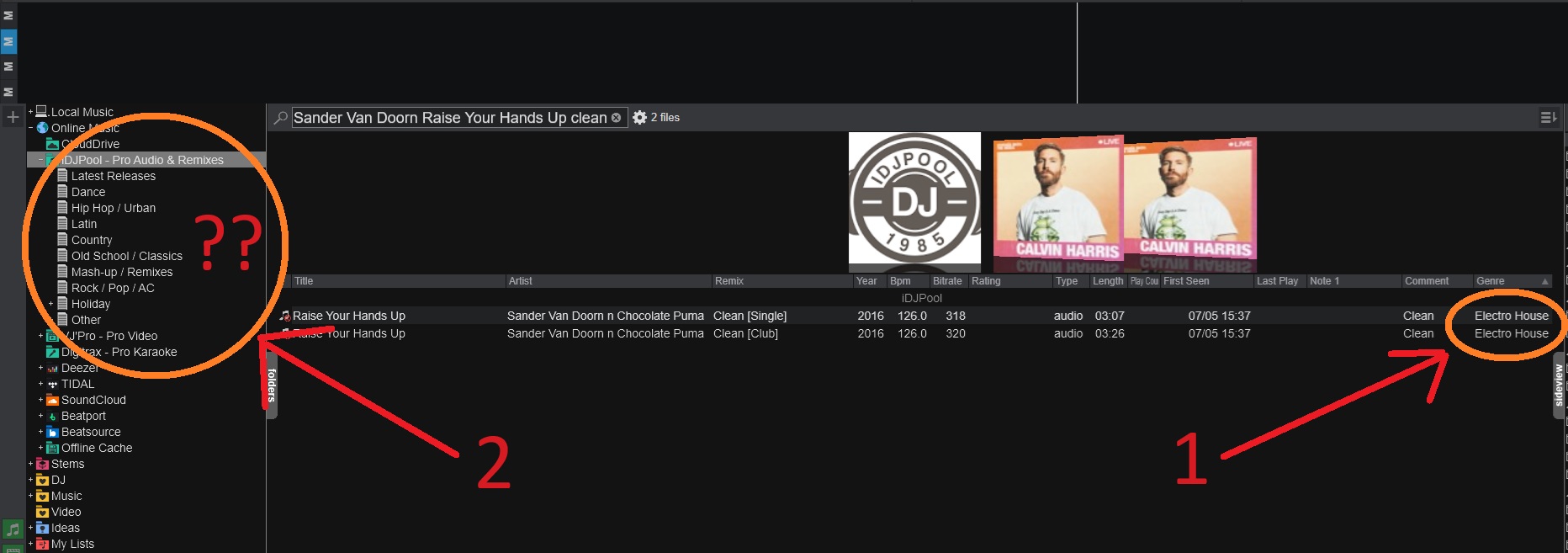Expand the SoundCloud node
The width and height of the screenshot is (1568, 553).
(40, 400)
